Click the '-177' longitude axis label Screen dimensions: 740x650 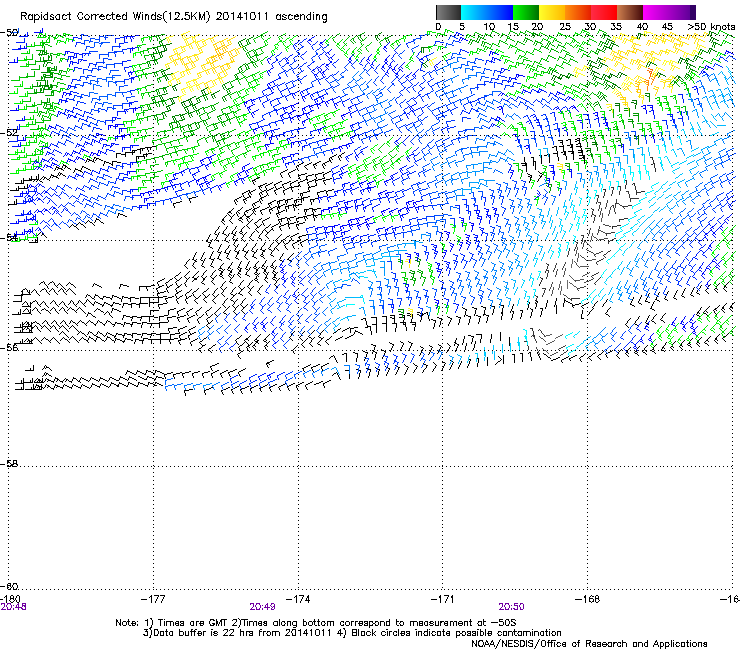(153, 599)
